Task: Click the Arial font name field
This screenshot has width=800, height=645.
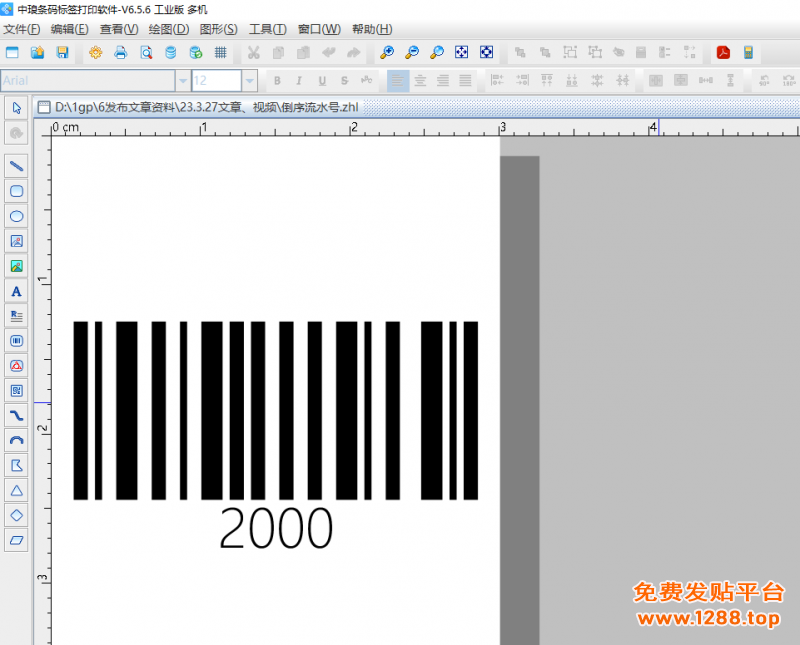Action: [x=88, y=81]
